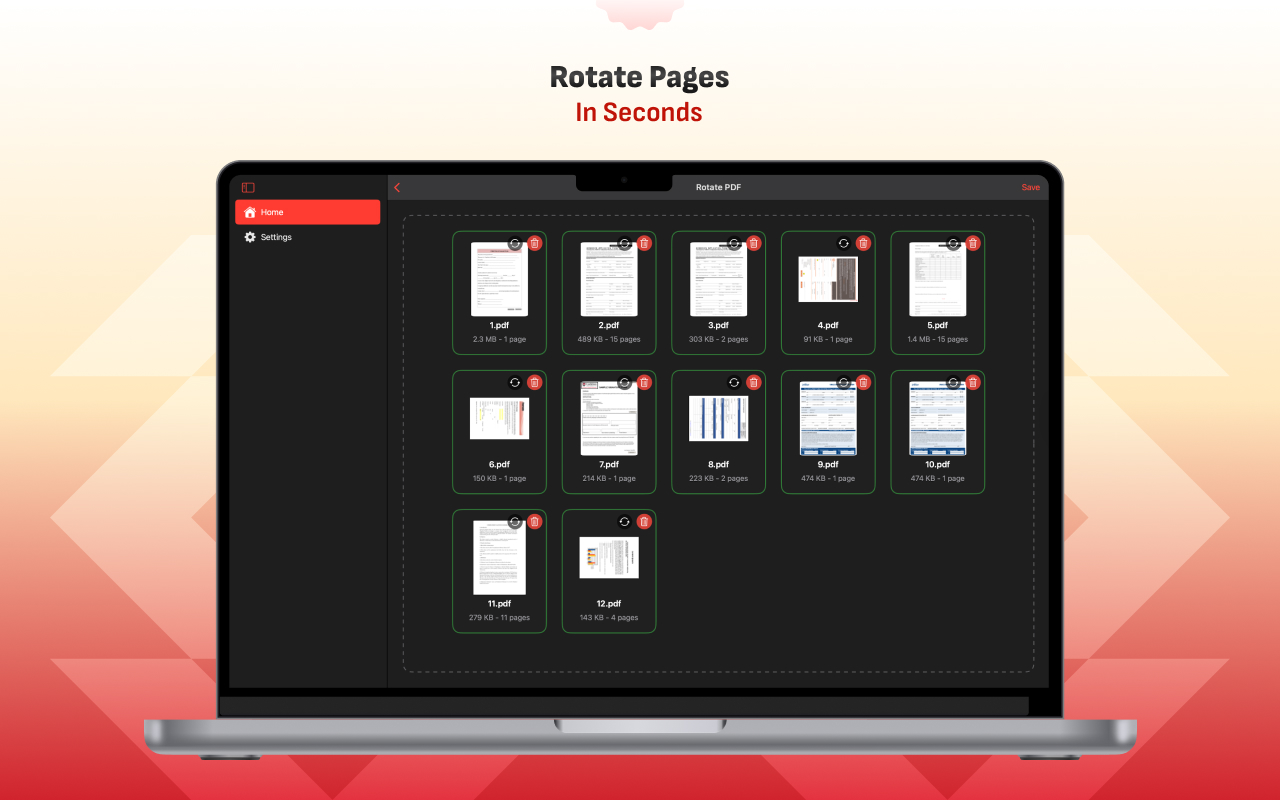Screen dimensions: 1280x800
Task: Delete 12.pdf using the trash icon
Action: point(644,521)
